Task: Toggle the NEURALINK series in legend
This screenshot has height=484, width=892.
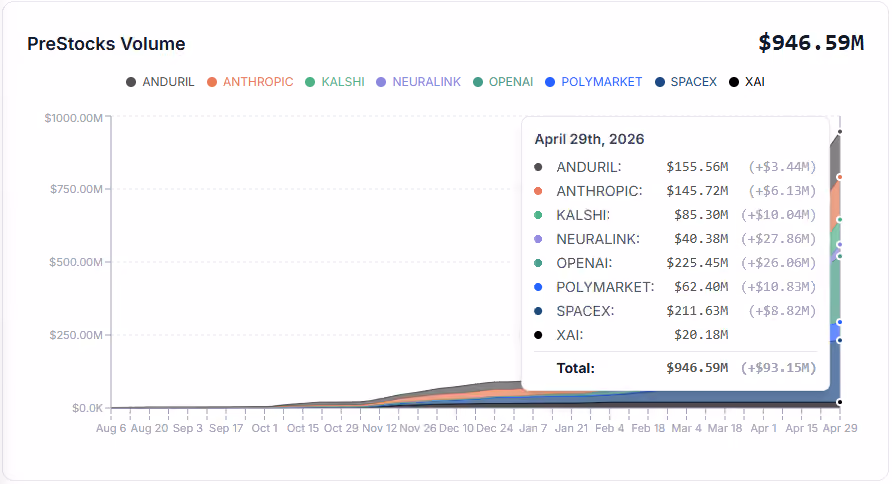Action: click(419, 82)
